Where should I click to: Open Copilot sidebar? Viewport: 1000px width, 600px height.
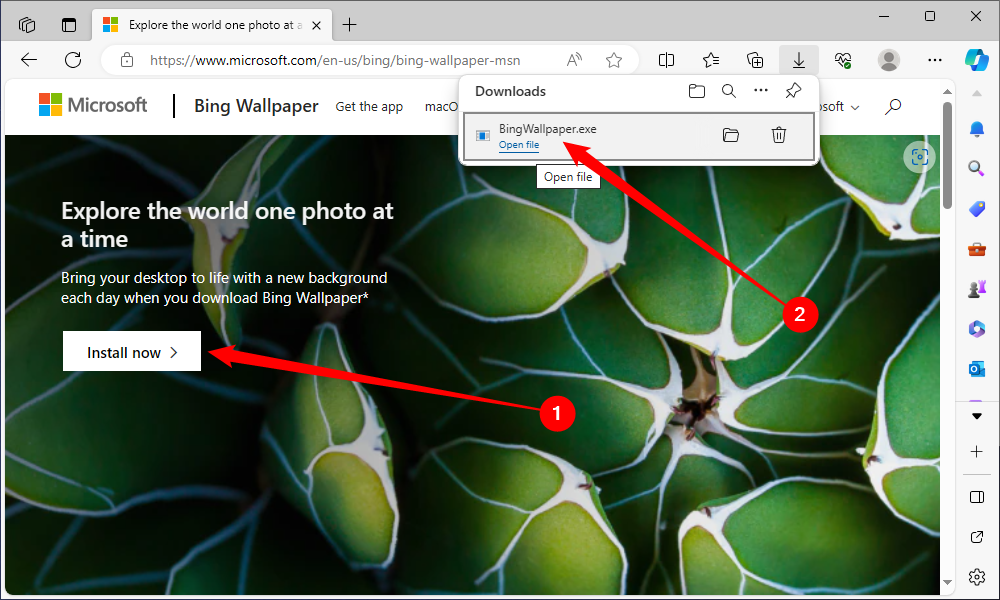pos(976,60)
